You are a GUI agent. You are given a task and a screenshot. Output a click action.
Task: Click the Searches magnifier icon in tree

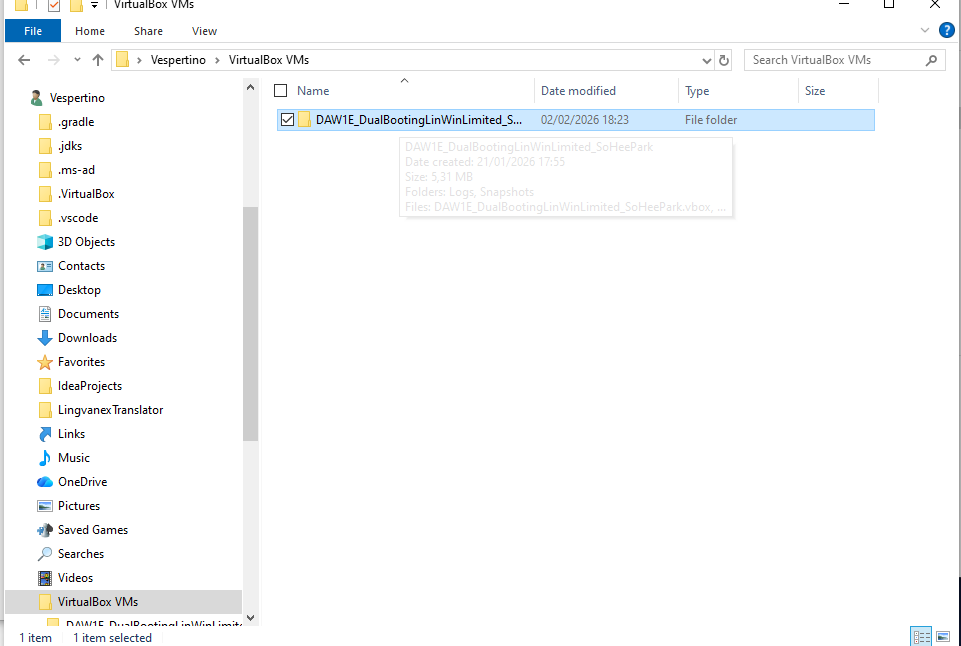[x=45, y=554]
